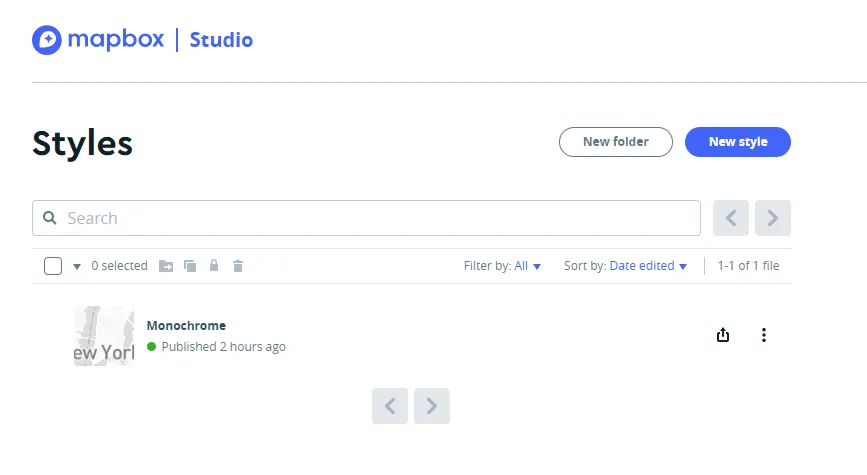Click the Monochrome map thumbnail
The image size is (867, 475).
pyautogui.click(x=104, y=336)
